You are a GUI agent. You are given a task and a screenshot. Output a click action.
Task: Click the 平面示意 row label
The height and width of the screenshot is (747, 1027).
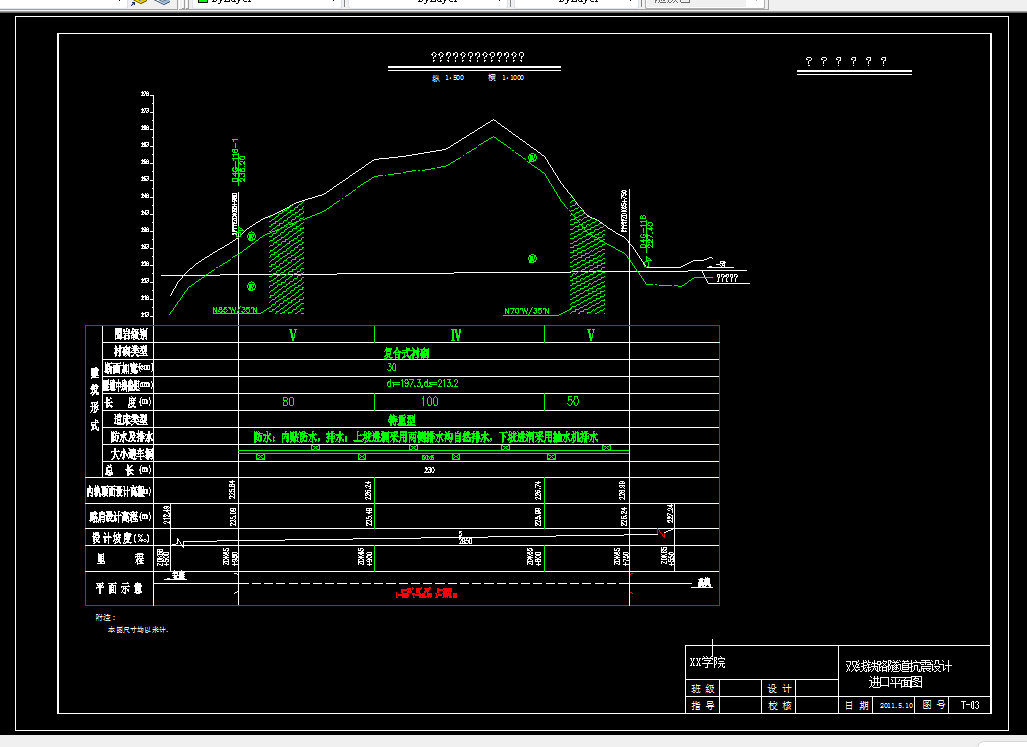click(x=119, y=588)
